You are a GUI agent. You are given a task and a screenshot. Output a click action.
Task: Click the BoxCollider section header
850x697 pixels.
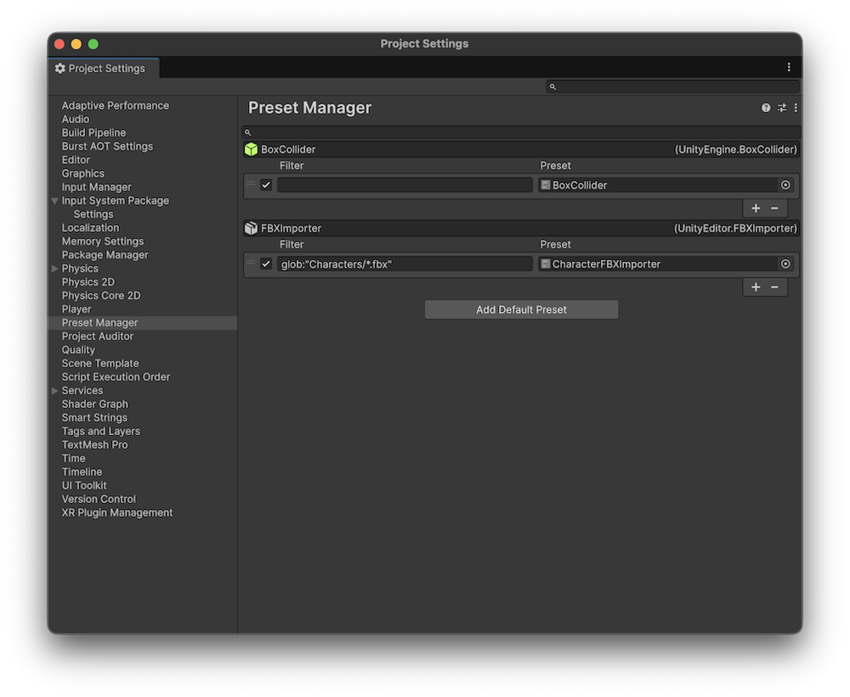tap(521, 150)
